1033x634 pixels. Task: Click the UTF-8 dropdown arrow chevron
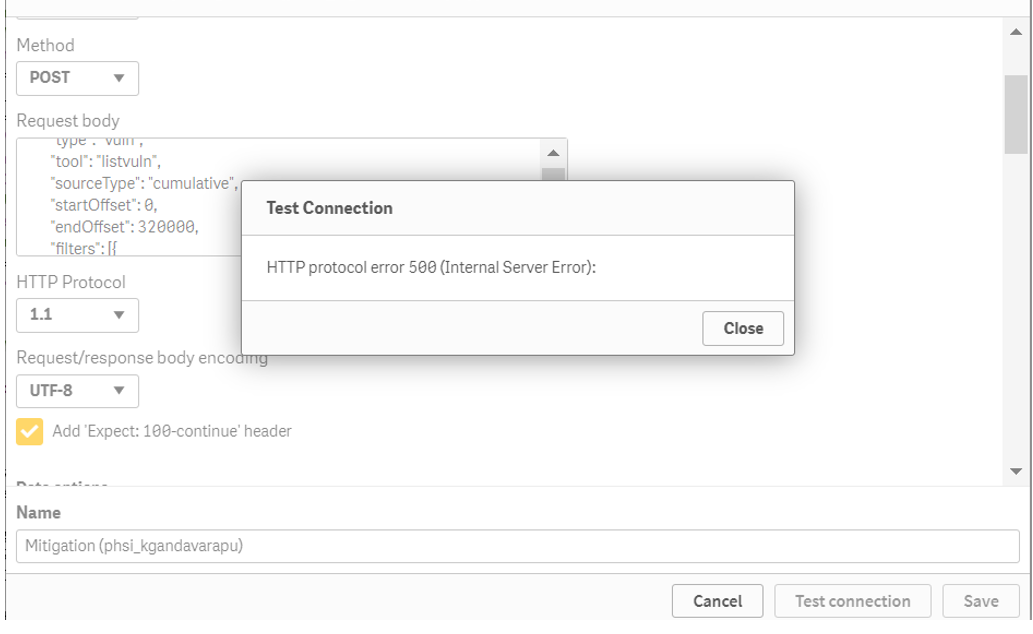pos(122,391)
